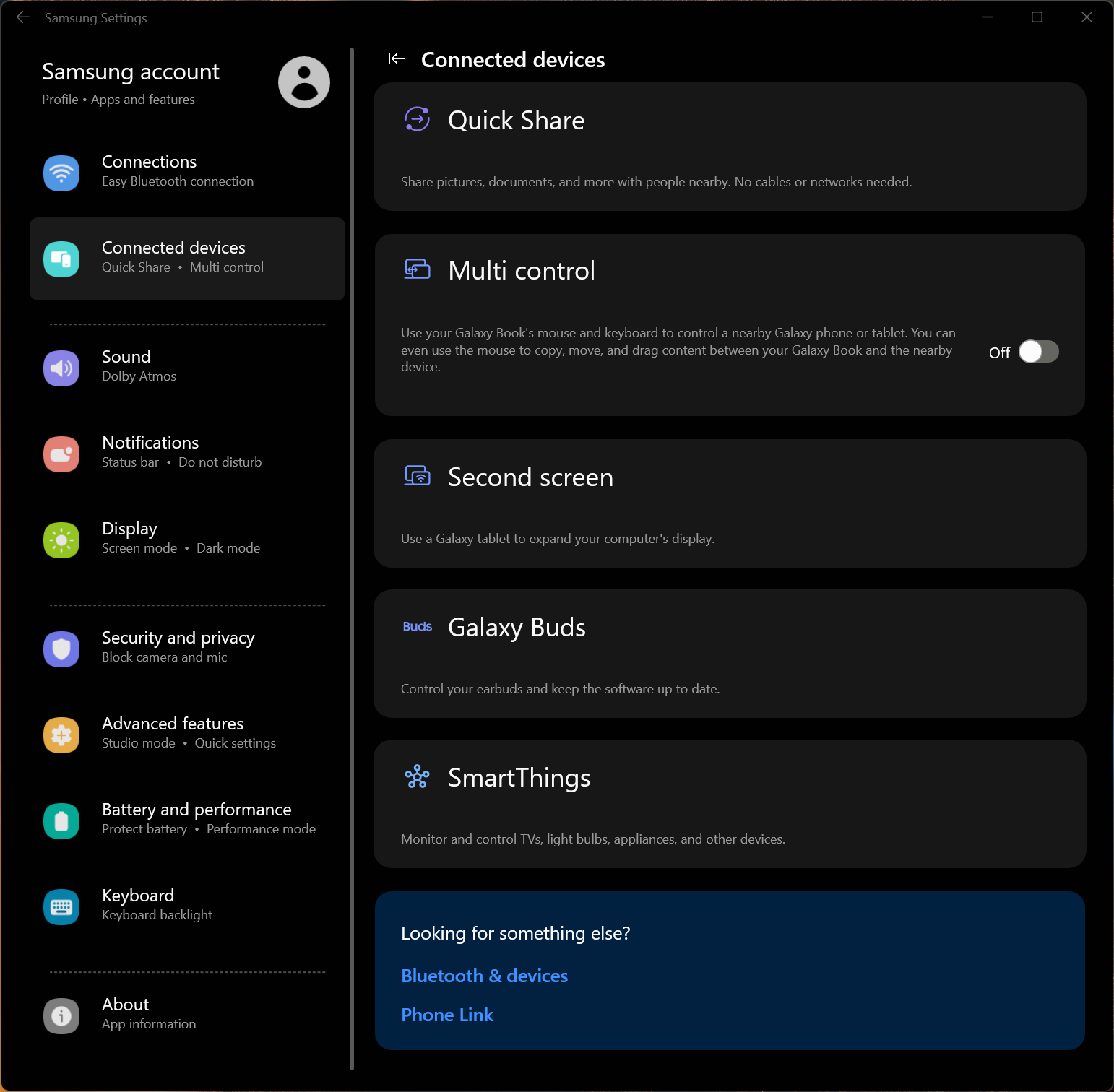The height and width of the screenshot is (1092, 1114).
Task: Click the Connections Wi-Fi icon
Action: tap(61, 173)
